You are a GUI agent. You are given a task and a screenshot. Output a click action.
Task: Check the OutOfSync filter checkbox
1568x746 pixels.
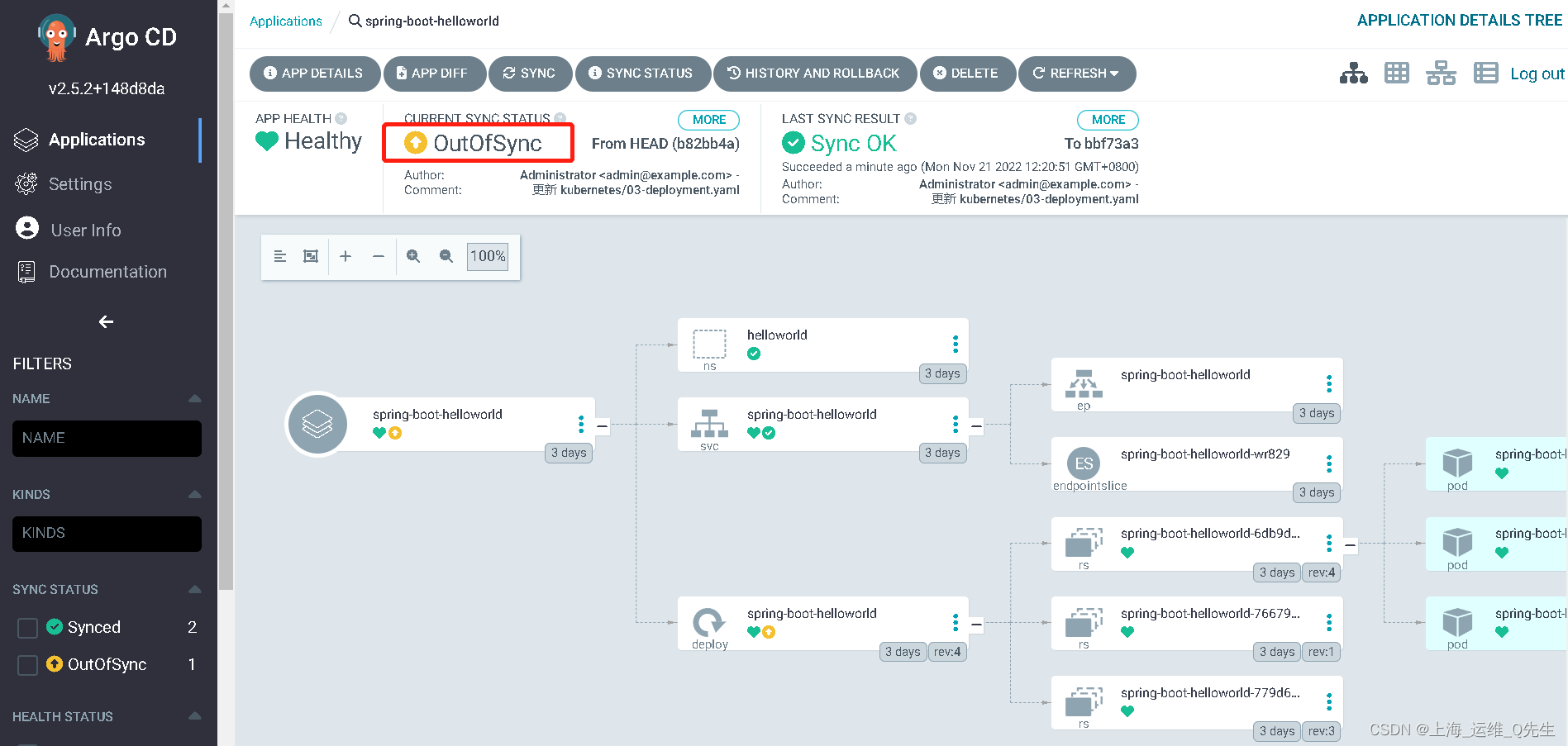coord(27,665)
